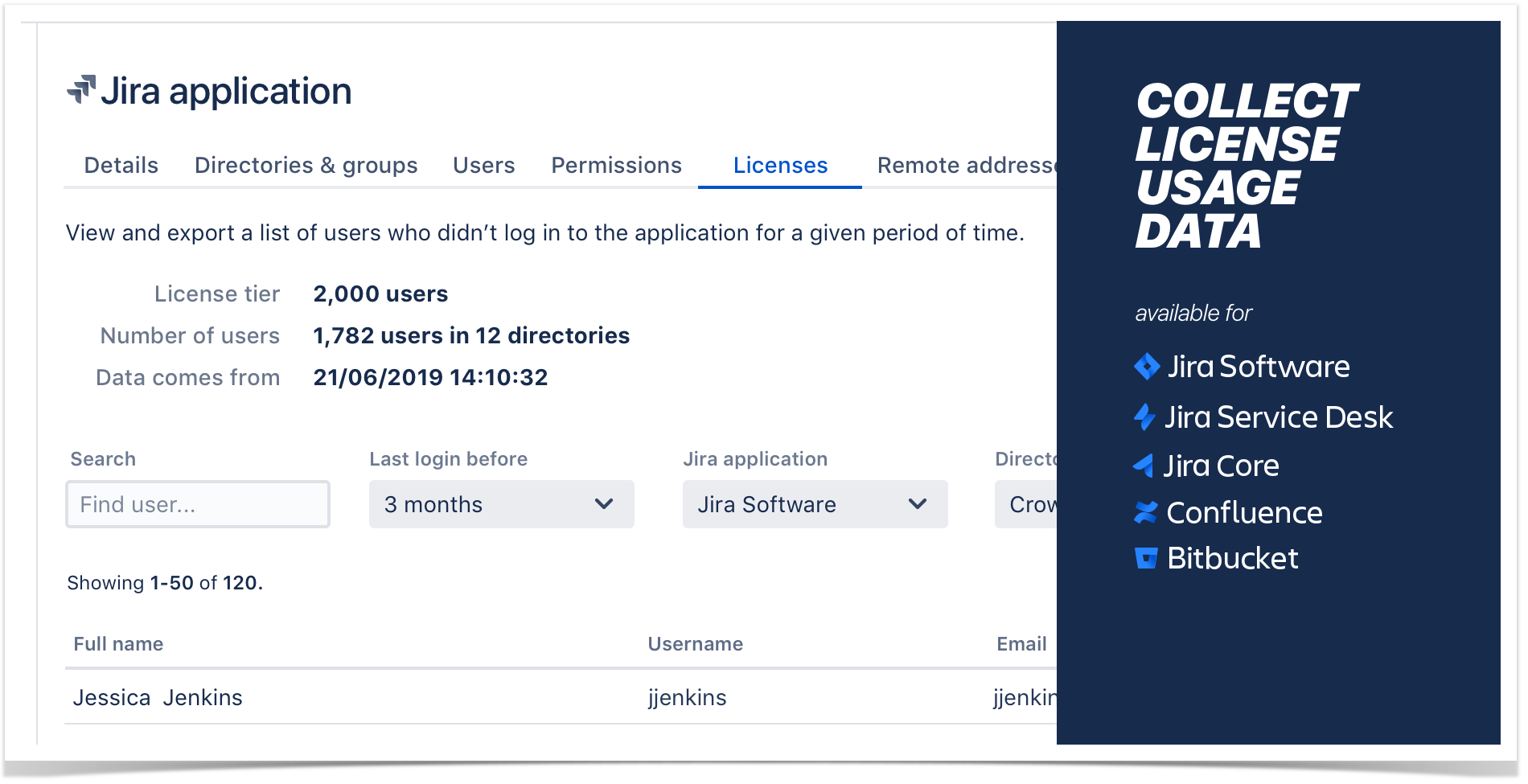Click the Number of users label

click(190, 336)
